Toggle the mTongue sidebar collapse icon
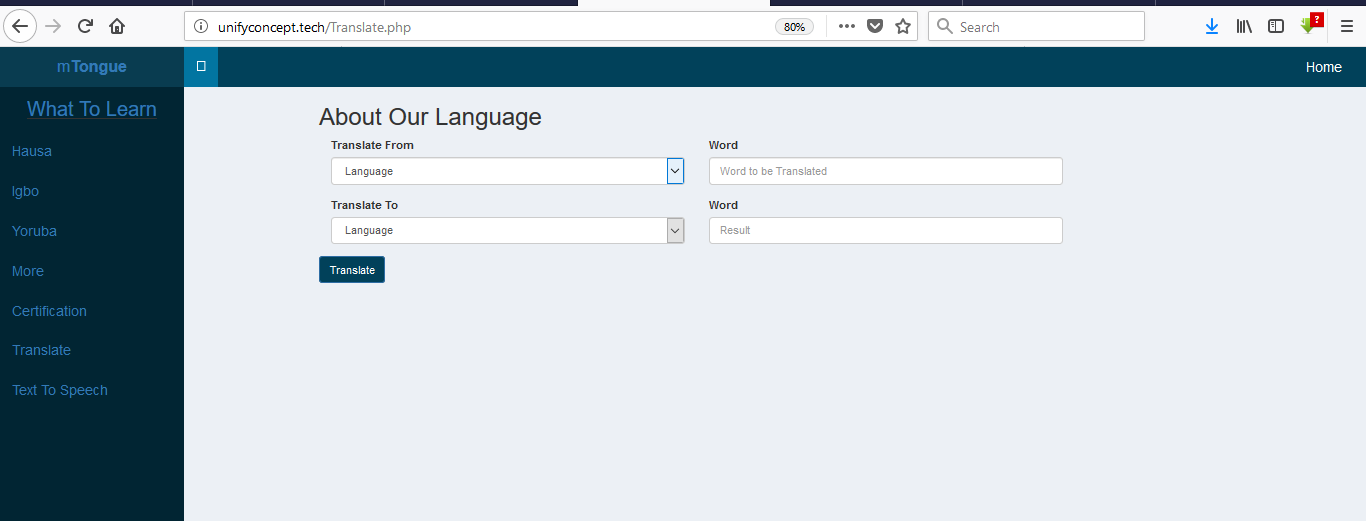This screenshot has width=1366, height=521. coord(201,67)
